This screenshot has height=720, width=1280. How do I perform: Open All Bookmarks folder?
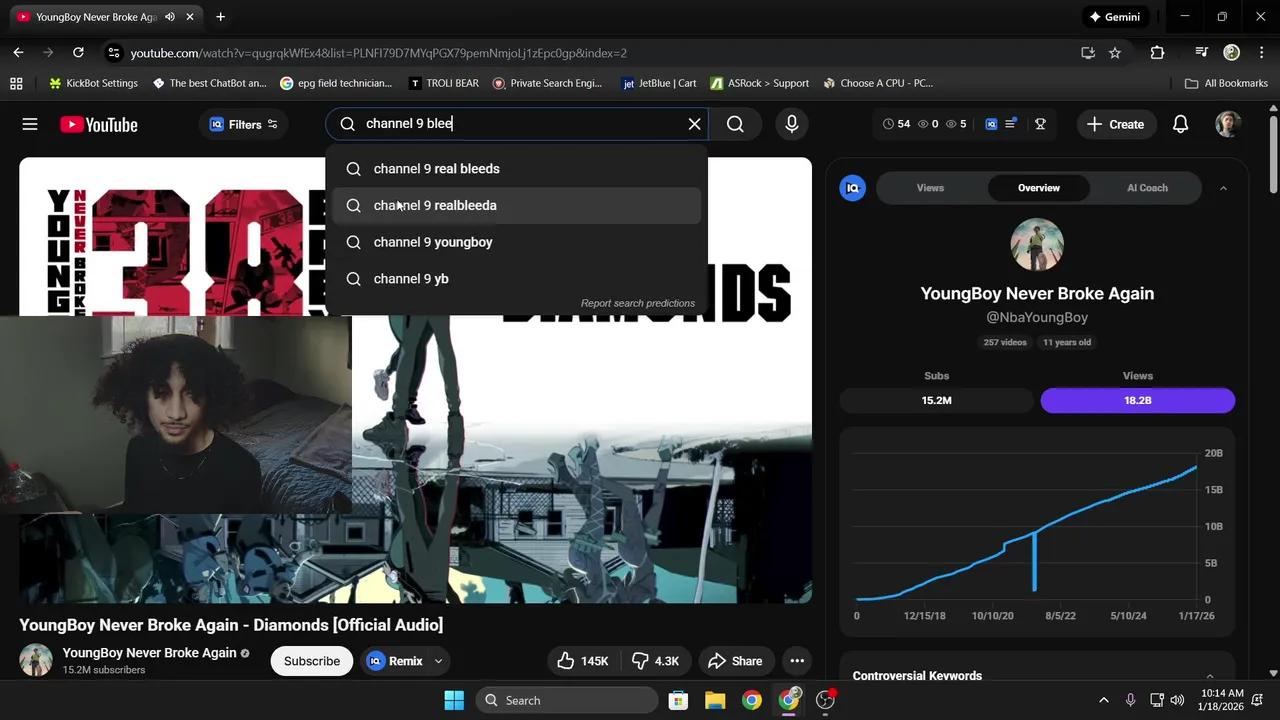[1226, 83]
